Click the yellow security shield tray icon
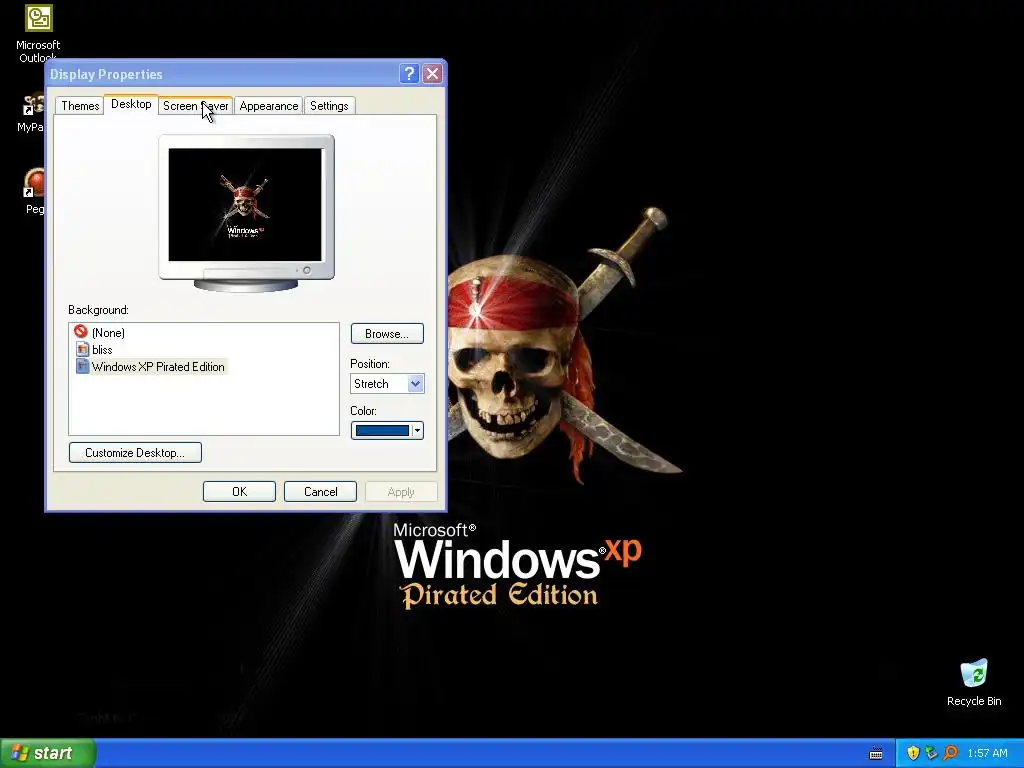Viewport: 1024px width, 768px height. pos(913,753)
